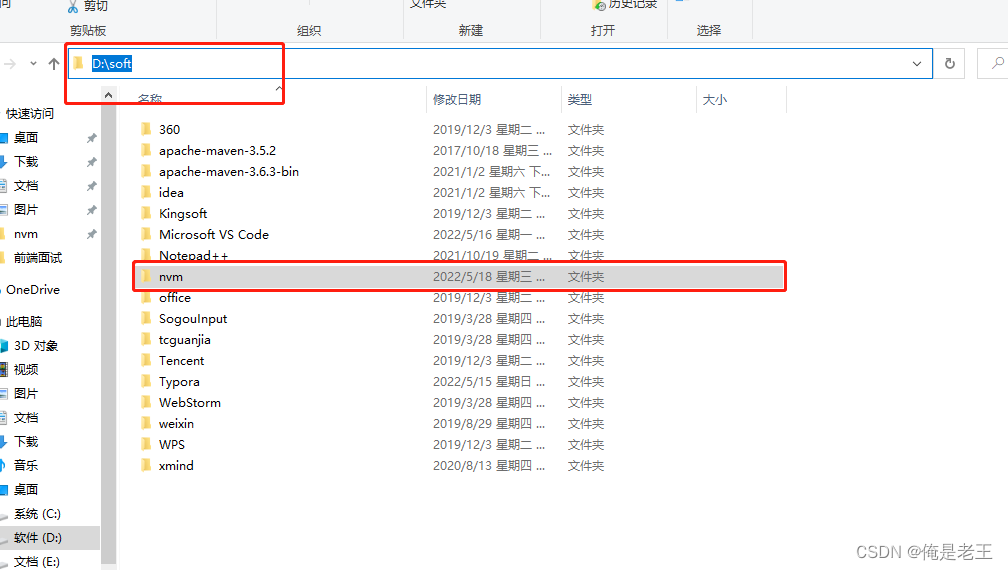Open 音乐 in navigation pane
This screenshot has height=570, width=1008.
pos(26,465)
